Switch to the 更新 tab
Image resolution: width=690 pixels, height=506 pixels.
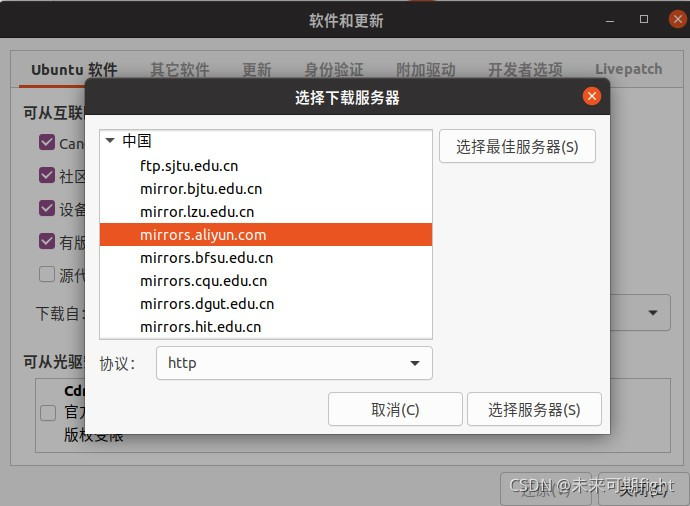pyautogui.click(x=257, y=70)
